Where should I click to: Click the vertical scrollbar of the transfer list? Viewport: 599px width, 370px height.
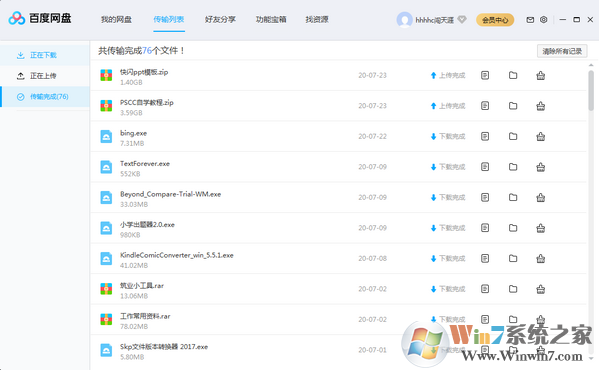pos(591,90)
